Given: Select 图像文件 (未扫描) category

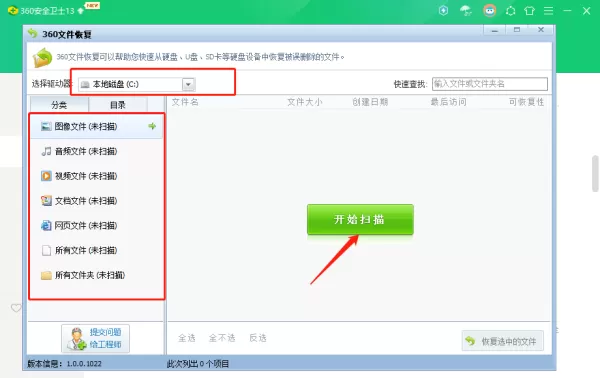Looking at the screenshot, I should pos(96,126).
